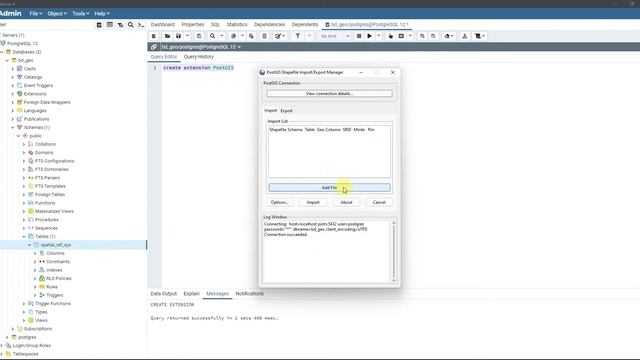
Task: Open the Execute options dropdown arrow
Action: coord(379,36)
